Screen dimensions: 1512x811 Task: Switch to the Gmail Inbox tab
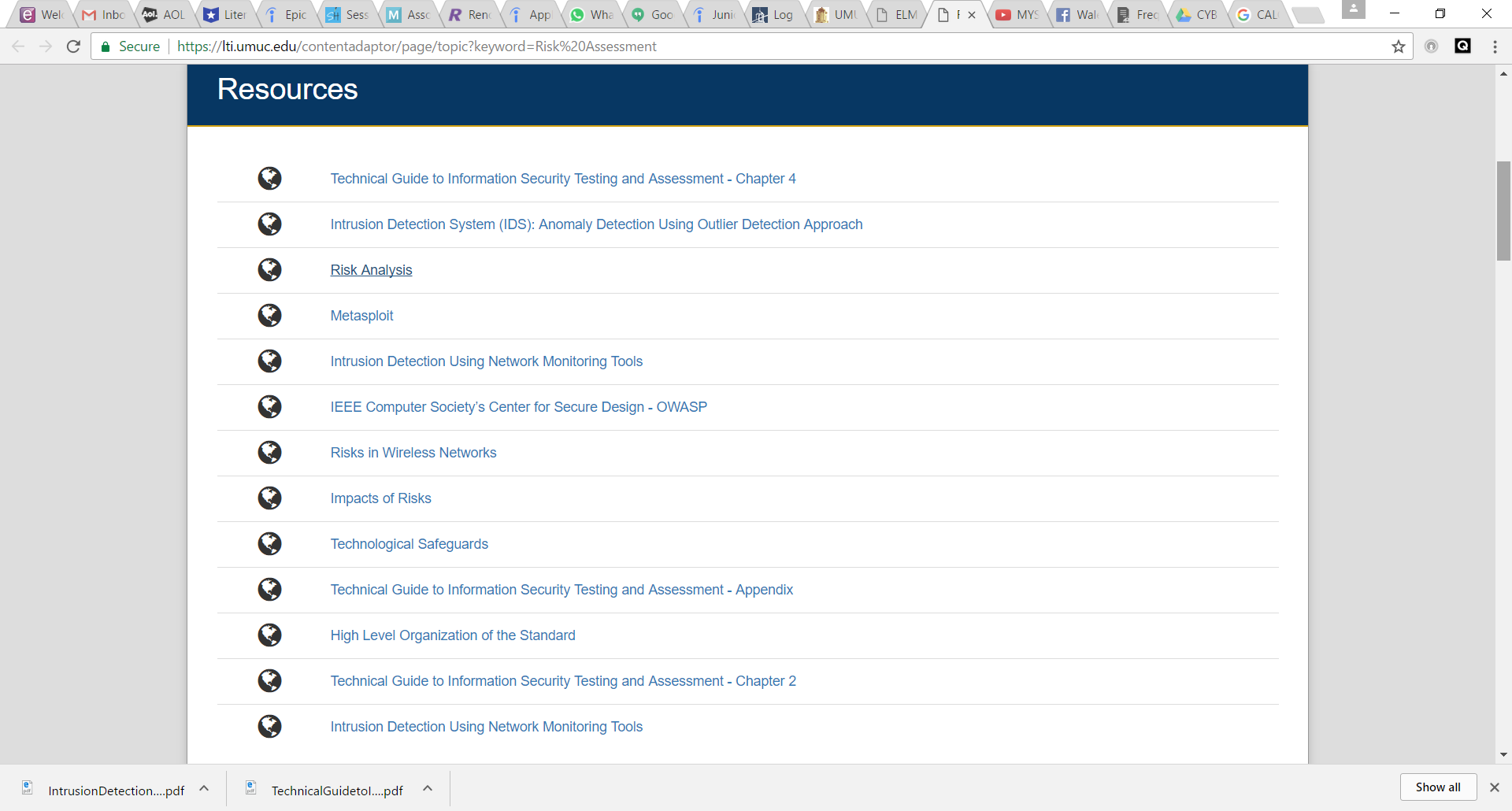[x=104, y=15]
